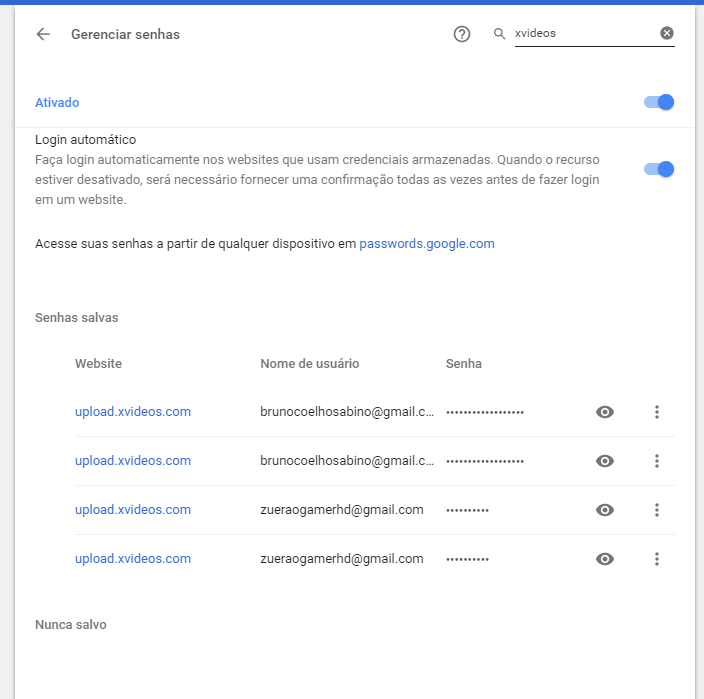
Task: Open the help question mark icon
Action: 462,34
